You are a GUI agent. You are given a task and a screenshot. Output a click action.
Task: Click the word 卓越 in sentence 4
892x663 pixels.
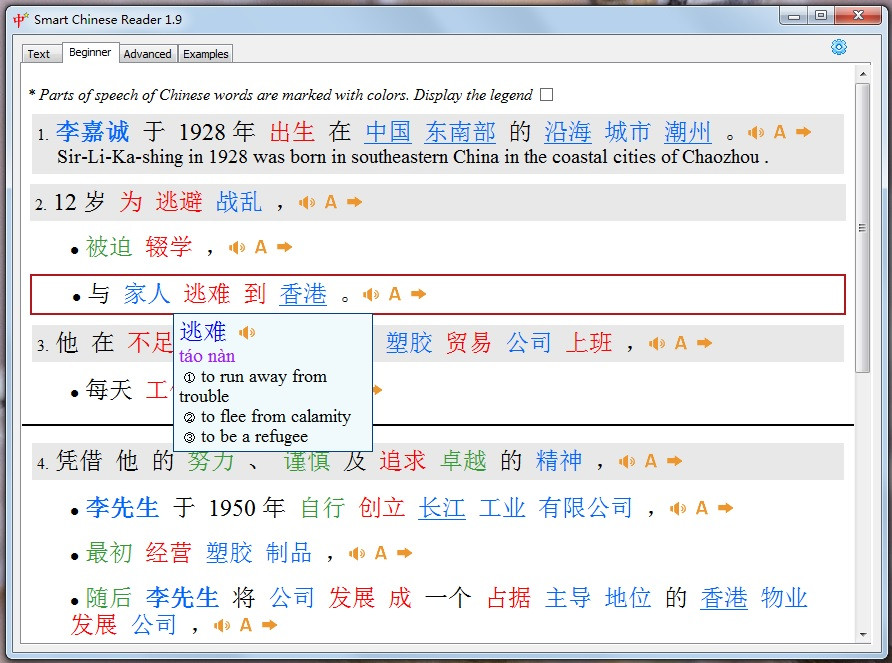[463, 461]
